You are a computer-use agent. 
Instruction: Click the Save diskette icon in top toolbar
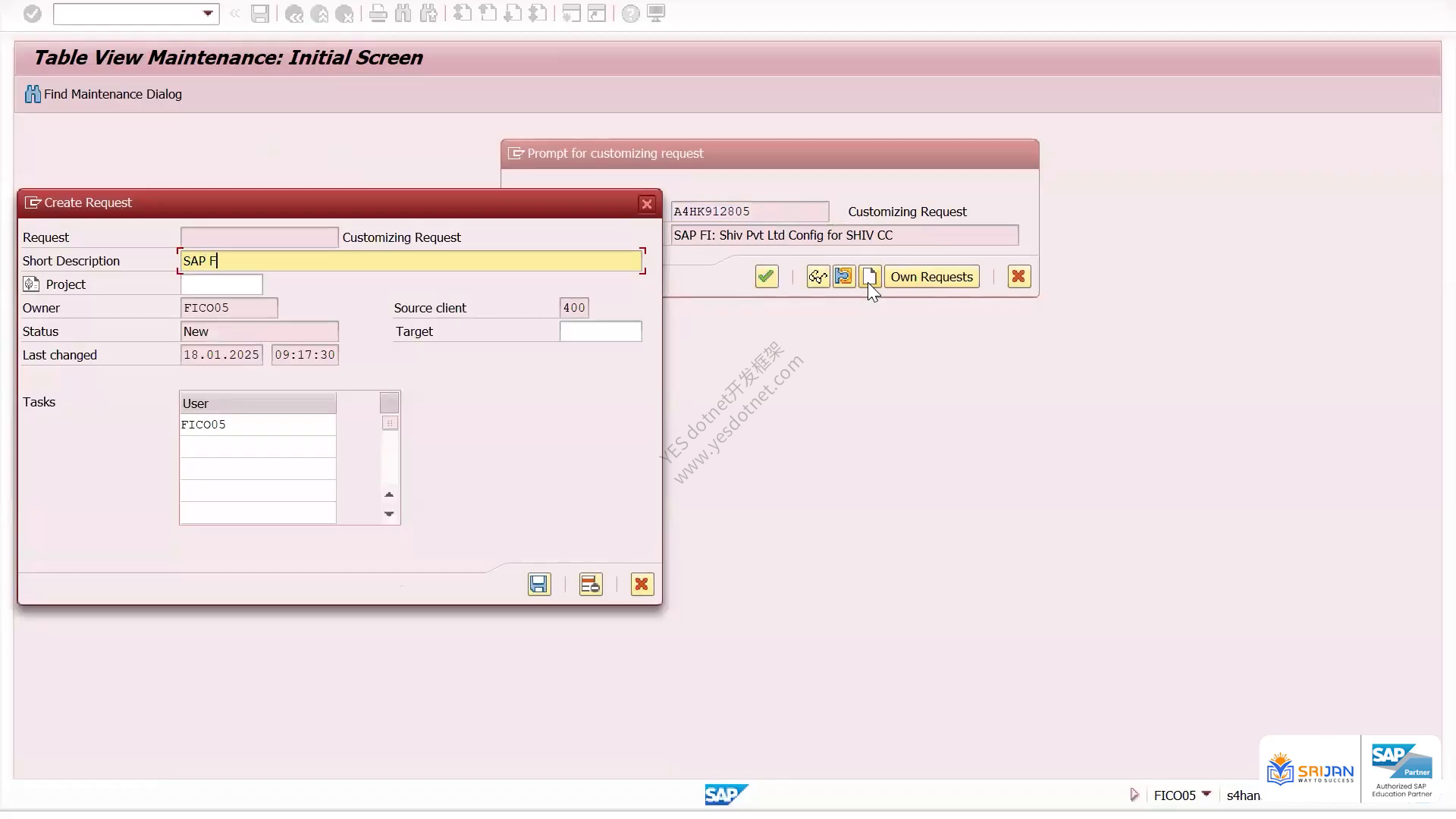point(260,14)
